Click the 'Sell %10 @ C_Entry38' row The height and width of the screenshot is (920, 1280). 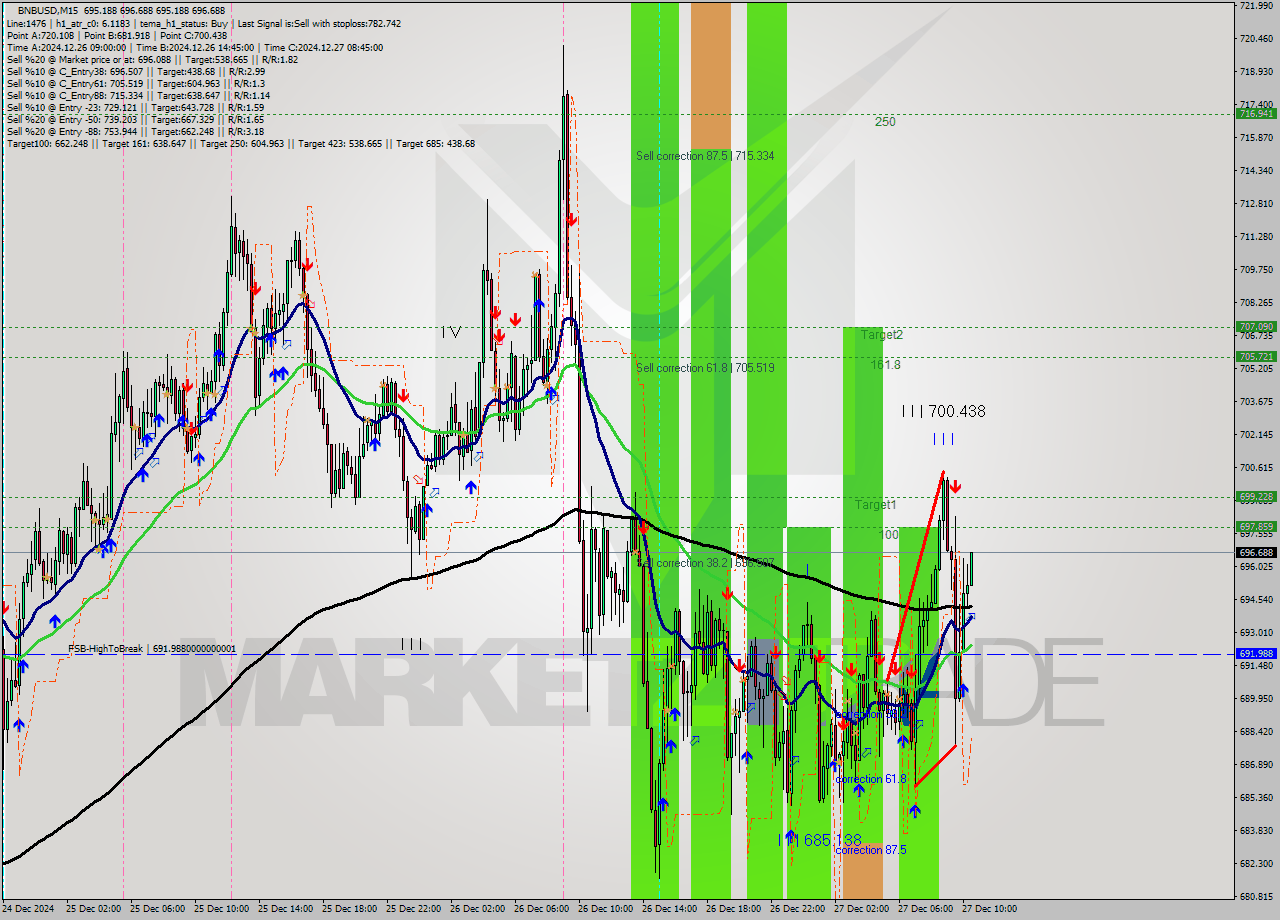[x=135, y=71]
